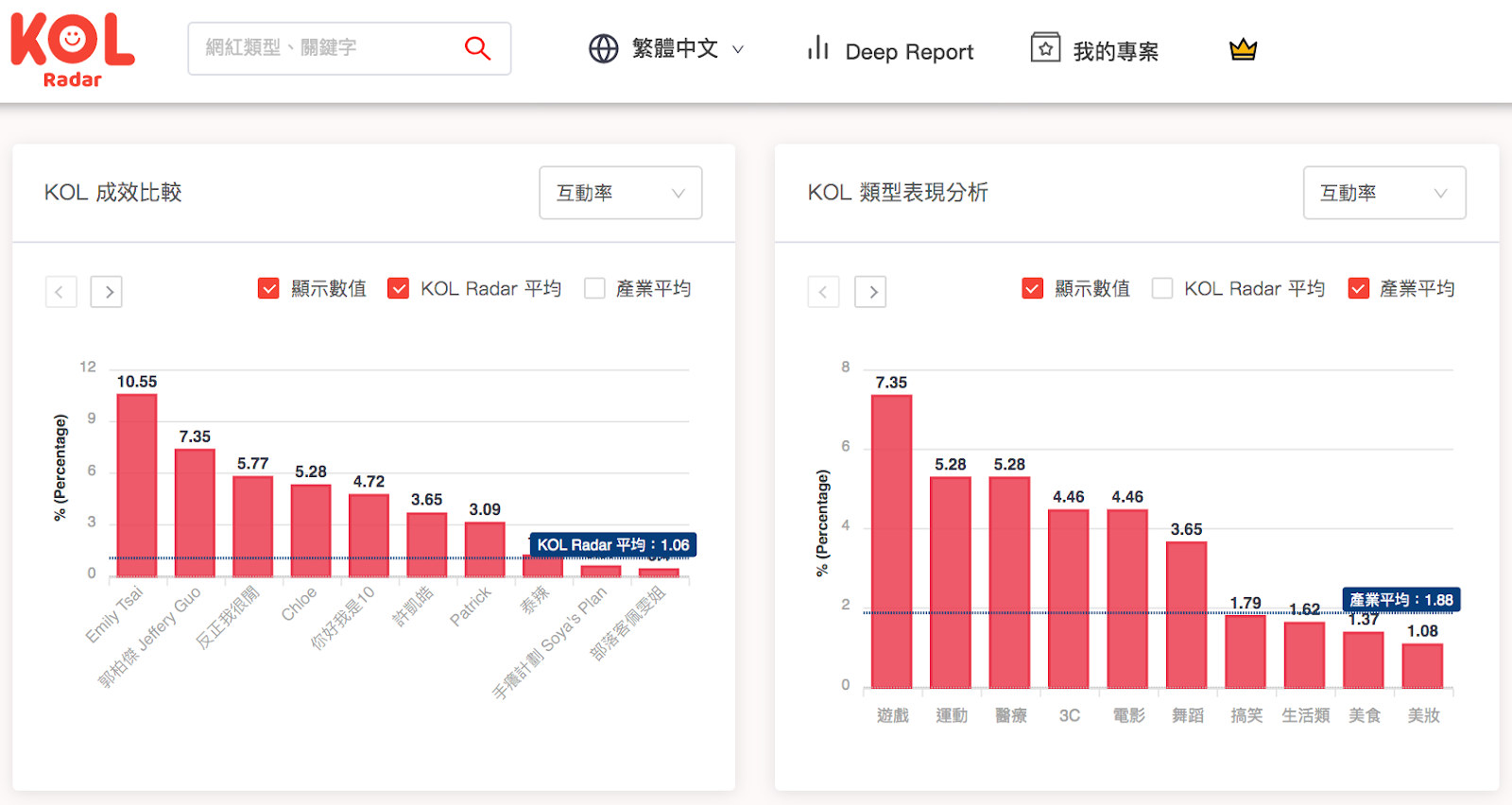Image resolution: width=1512 pixels, height=805 pixels.
Task: Click the globe language icon
Action: coord(603,48)
